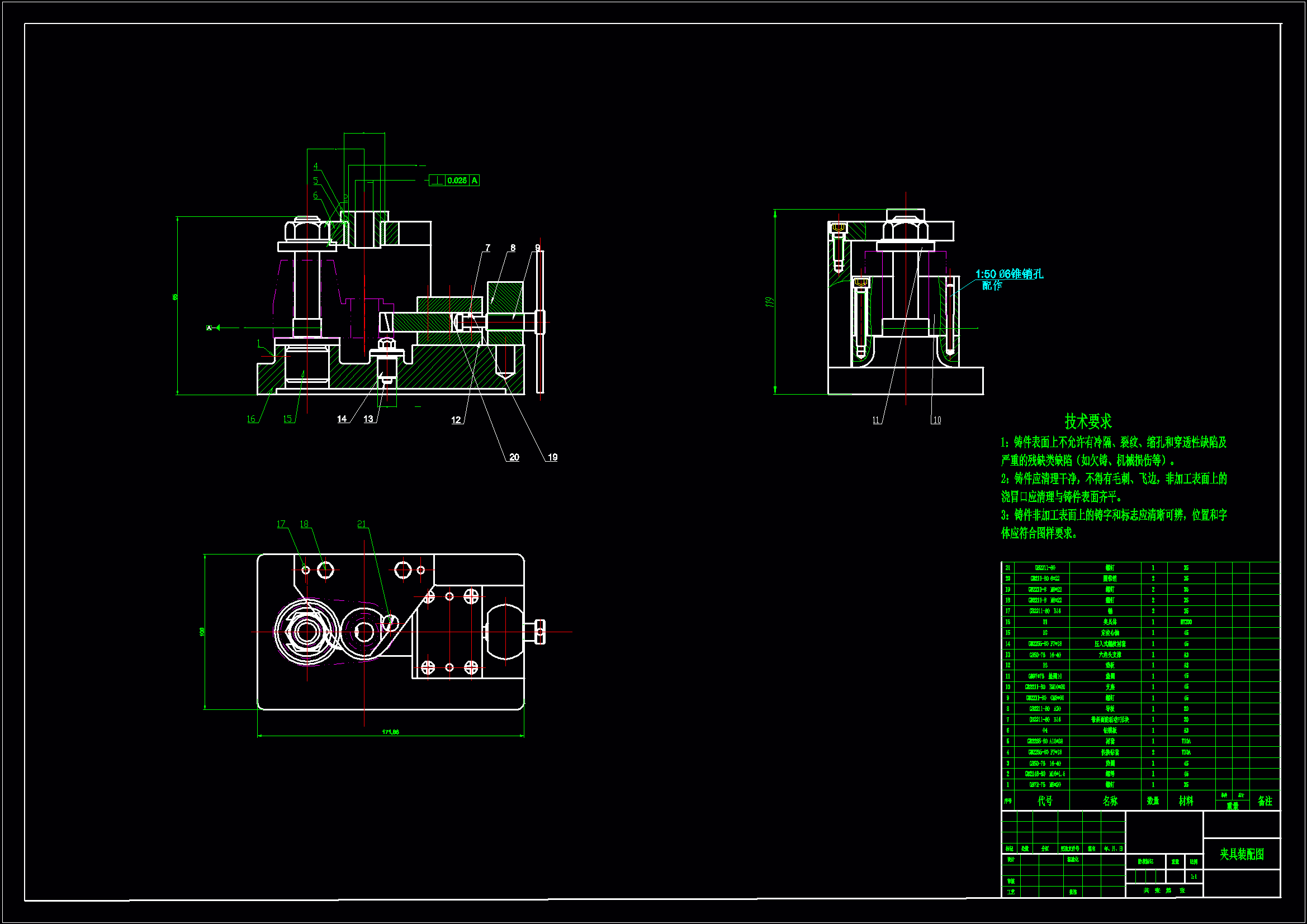Click the 代号 column header in parts list
The image size is (1307, 924).
[1045, 800]
